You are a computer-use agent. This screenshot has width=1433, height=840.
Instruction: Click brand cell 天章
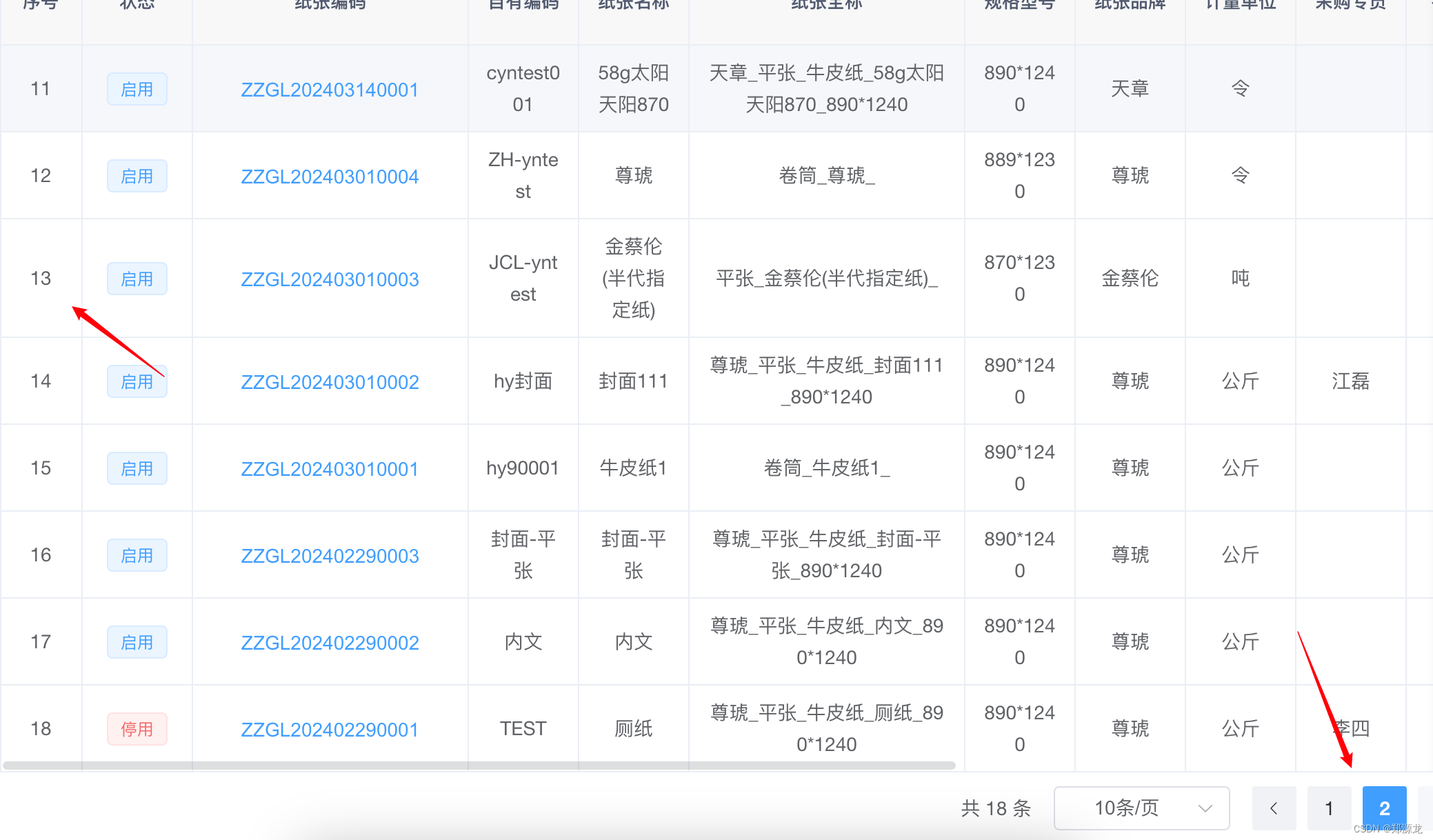(x=1130, y=89)
